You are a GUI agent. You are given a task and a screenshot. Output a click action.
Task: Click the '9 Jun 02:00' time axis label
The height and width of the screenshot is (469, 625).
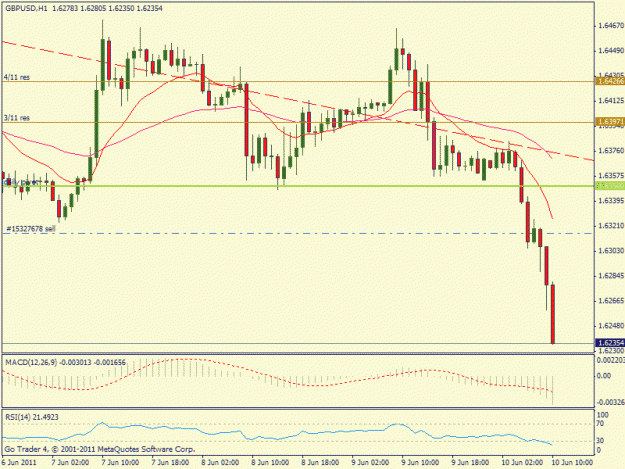click(370, 463)
